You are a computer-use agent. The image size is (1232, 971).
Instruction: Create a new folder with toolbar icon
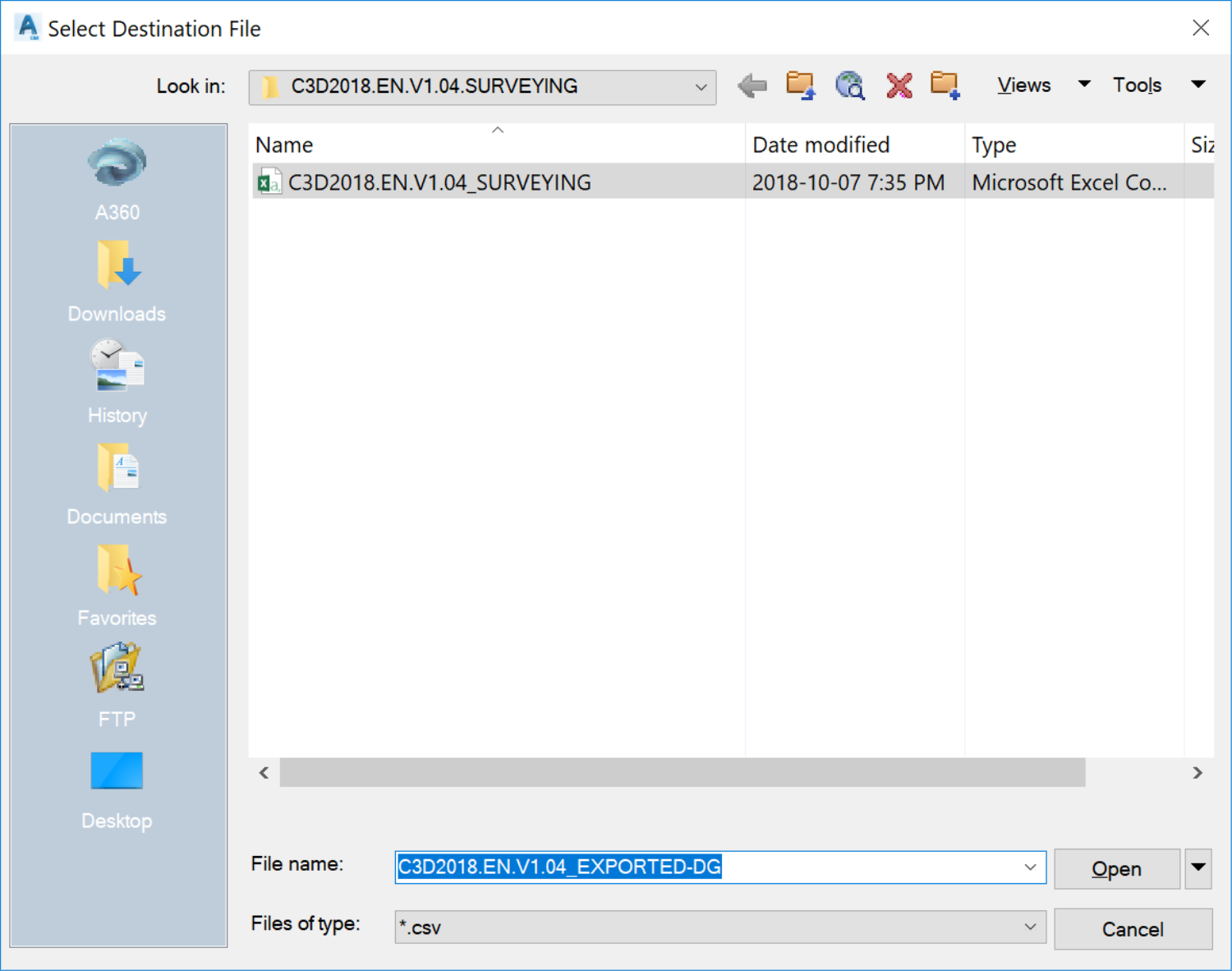click(x=945, y=85)
